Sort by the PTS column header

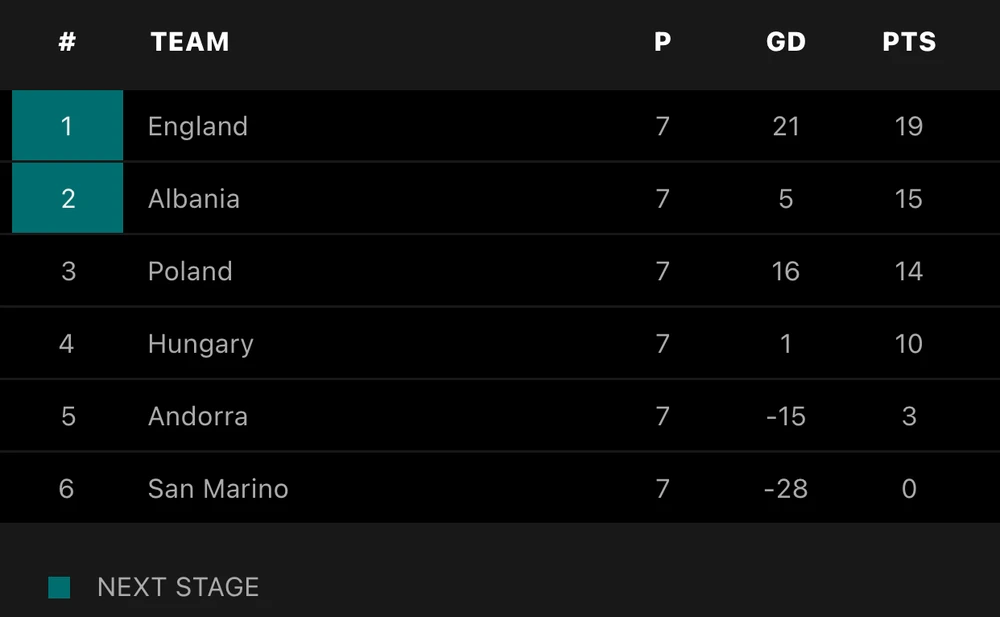(908, 42)
